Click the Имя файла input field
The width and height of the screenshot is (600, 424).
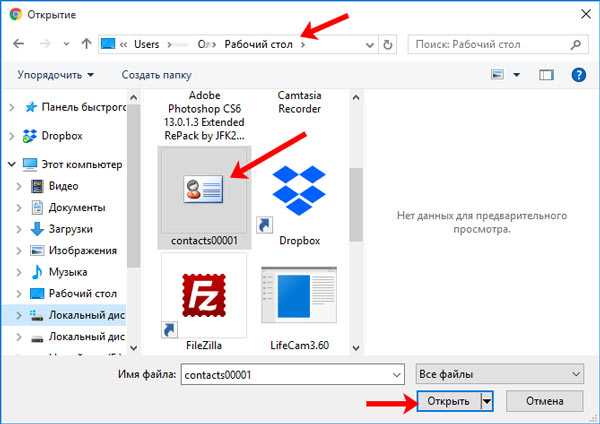pyautogui.click(x=292, y=374)
